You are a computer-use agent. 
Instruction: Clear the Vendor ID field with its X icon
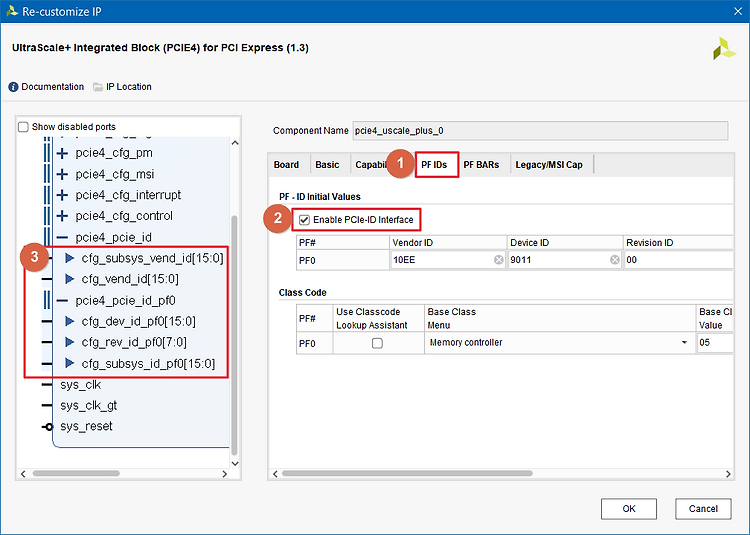coord(498,260)
